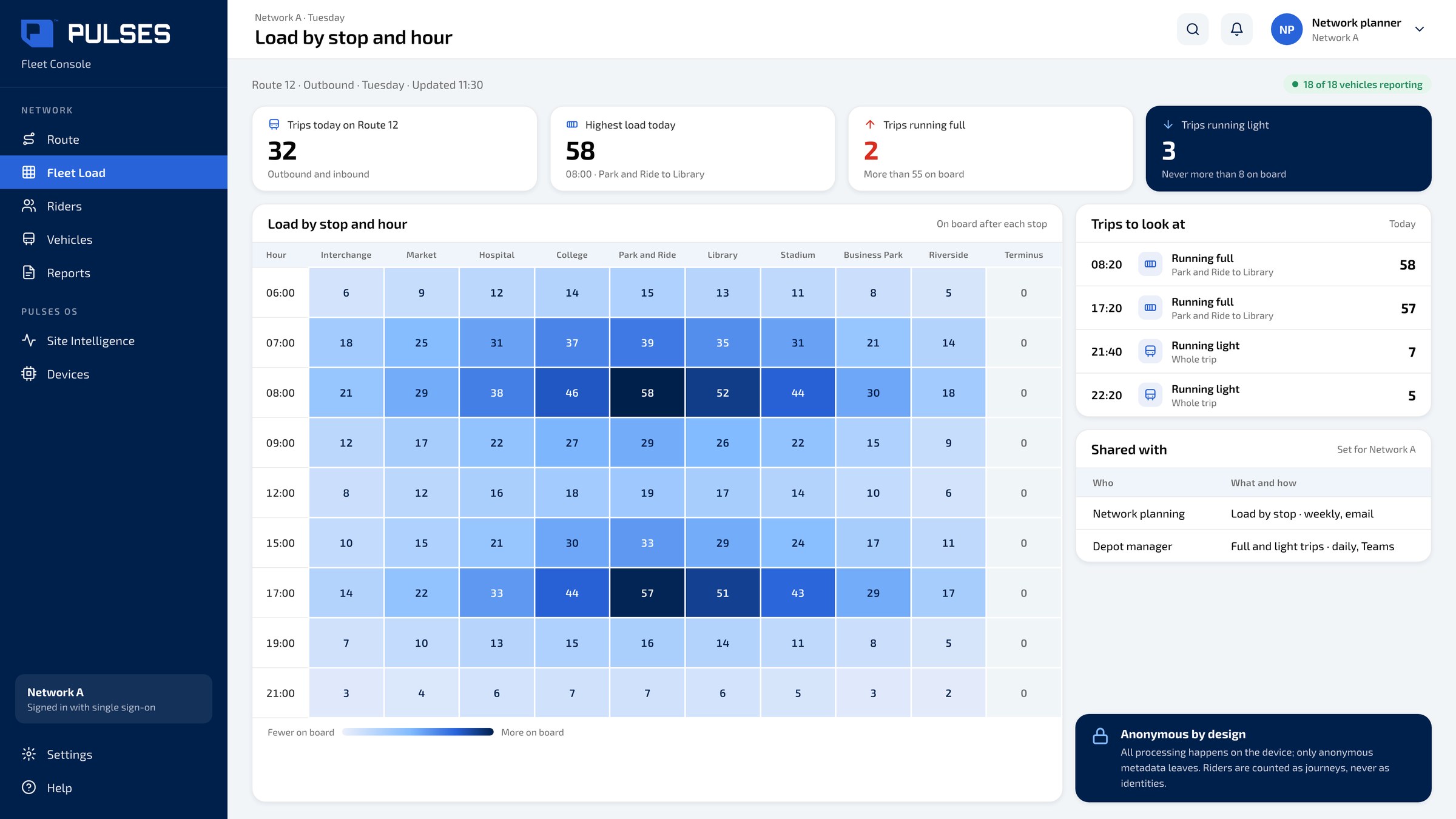1456x819 pixels.
Task: Click the Anonymous by design lock icon
Action: point(1100,736)
